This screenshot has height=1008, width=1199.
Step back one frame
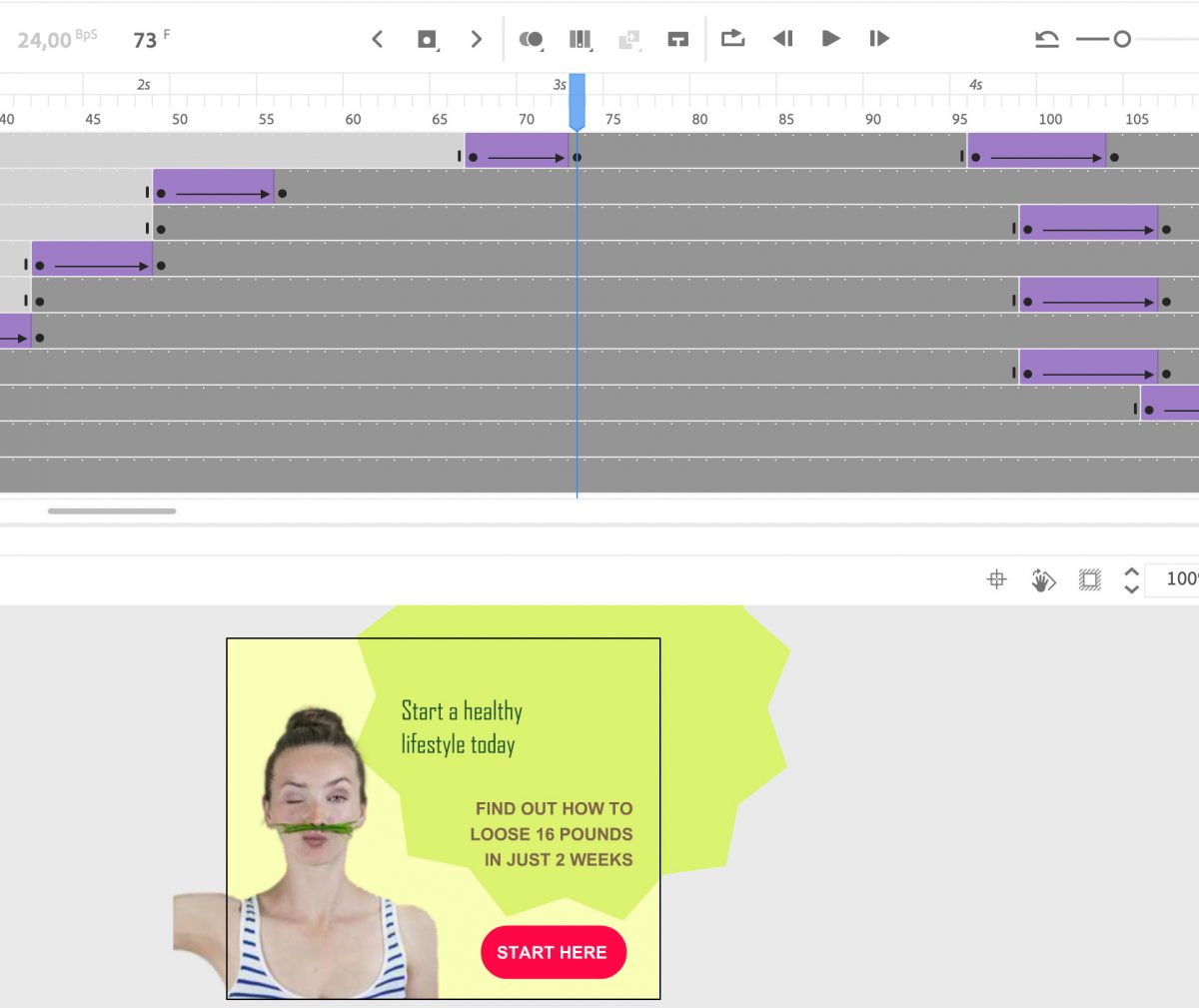pos(782,39)
